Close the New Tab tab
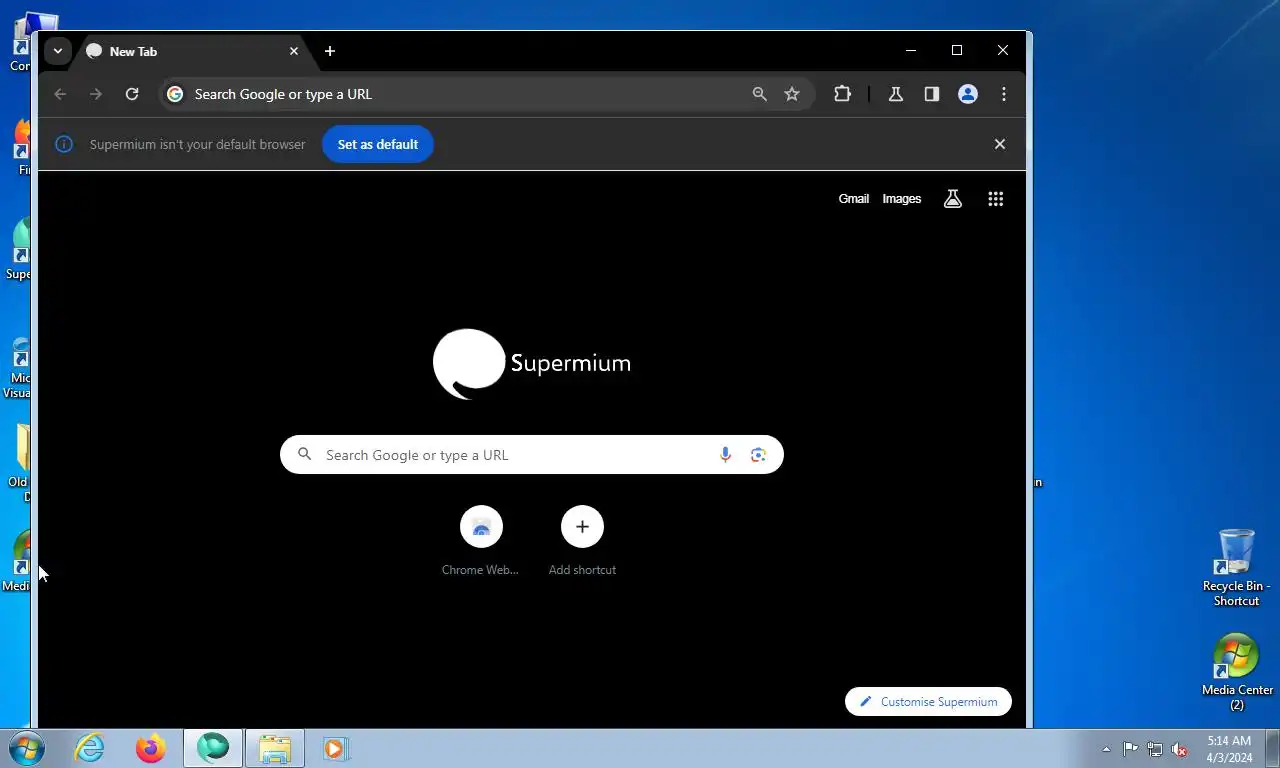The width and height of the screenshot is (1280, 768). pos(294,51)
